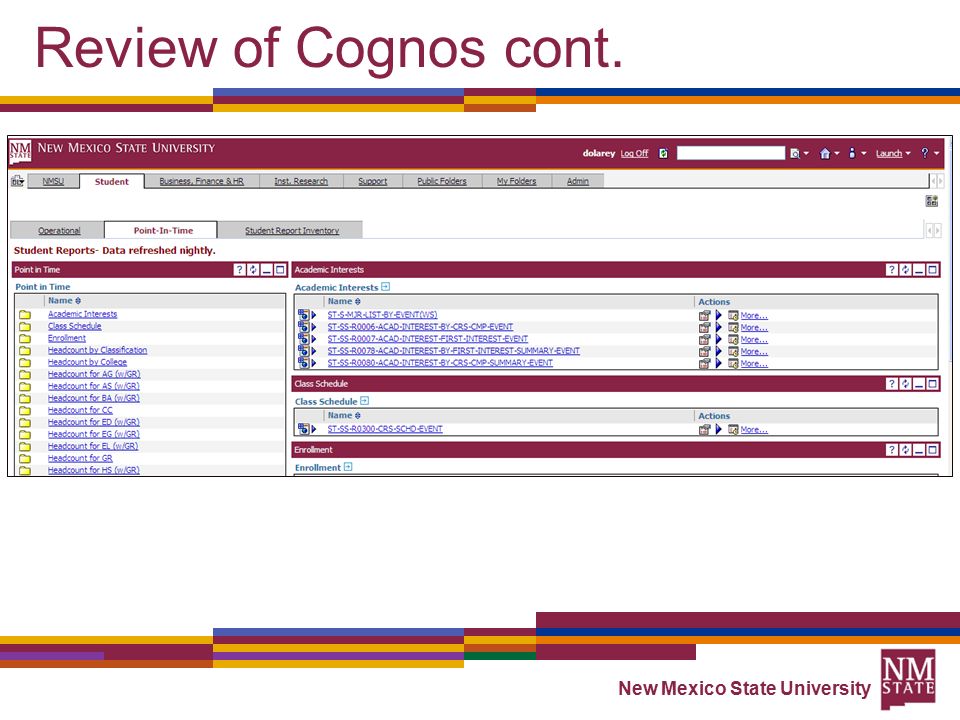
Task: Open the Inst. Research tab
Action: (301, 181)
